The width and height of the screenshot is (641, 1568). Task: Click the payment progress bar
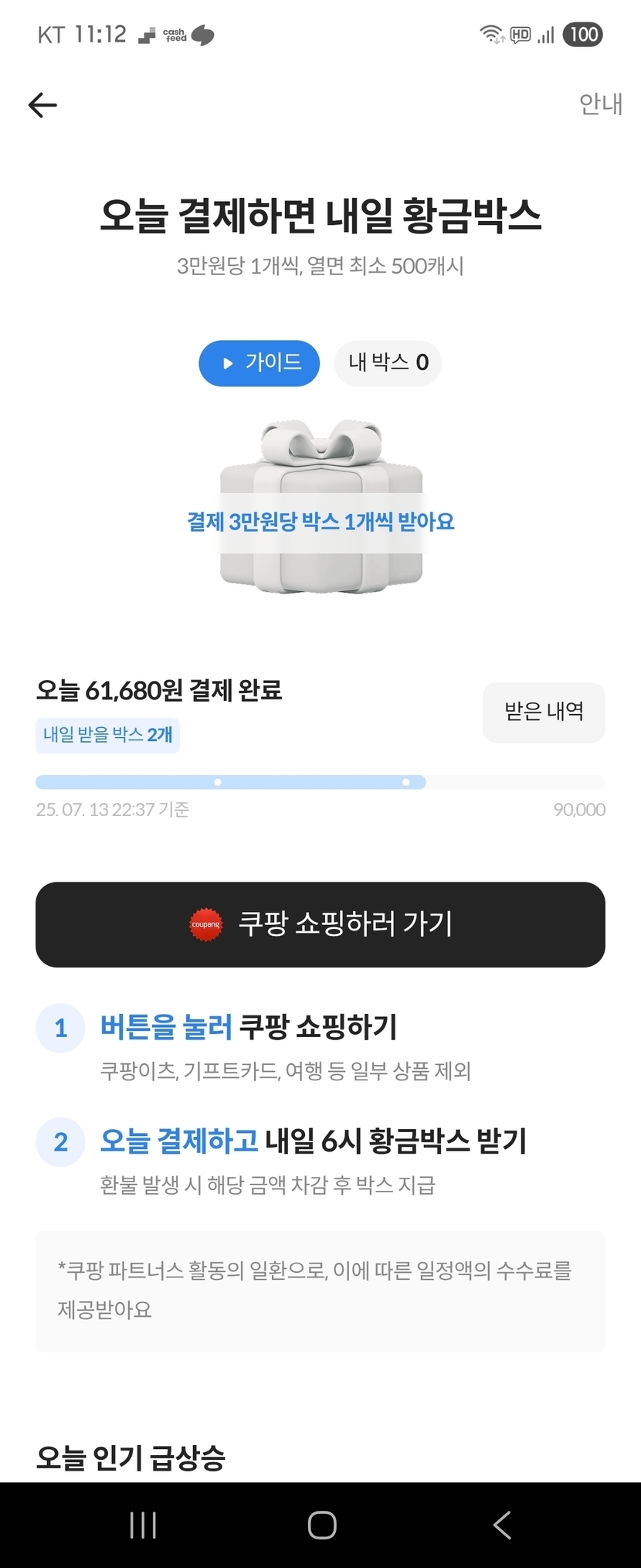pos(320,782)
